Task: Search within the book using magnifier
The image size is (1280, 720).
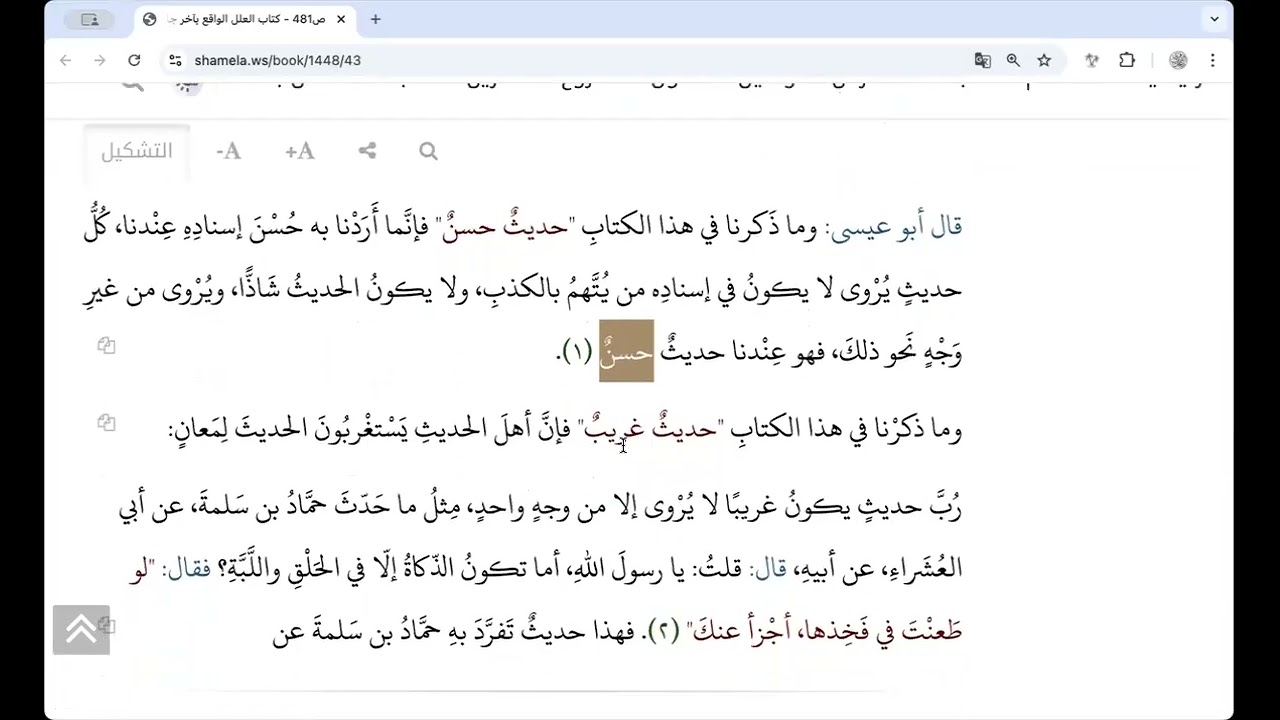Action: [428, 151]
